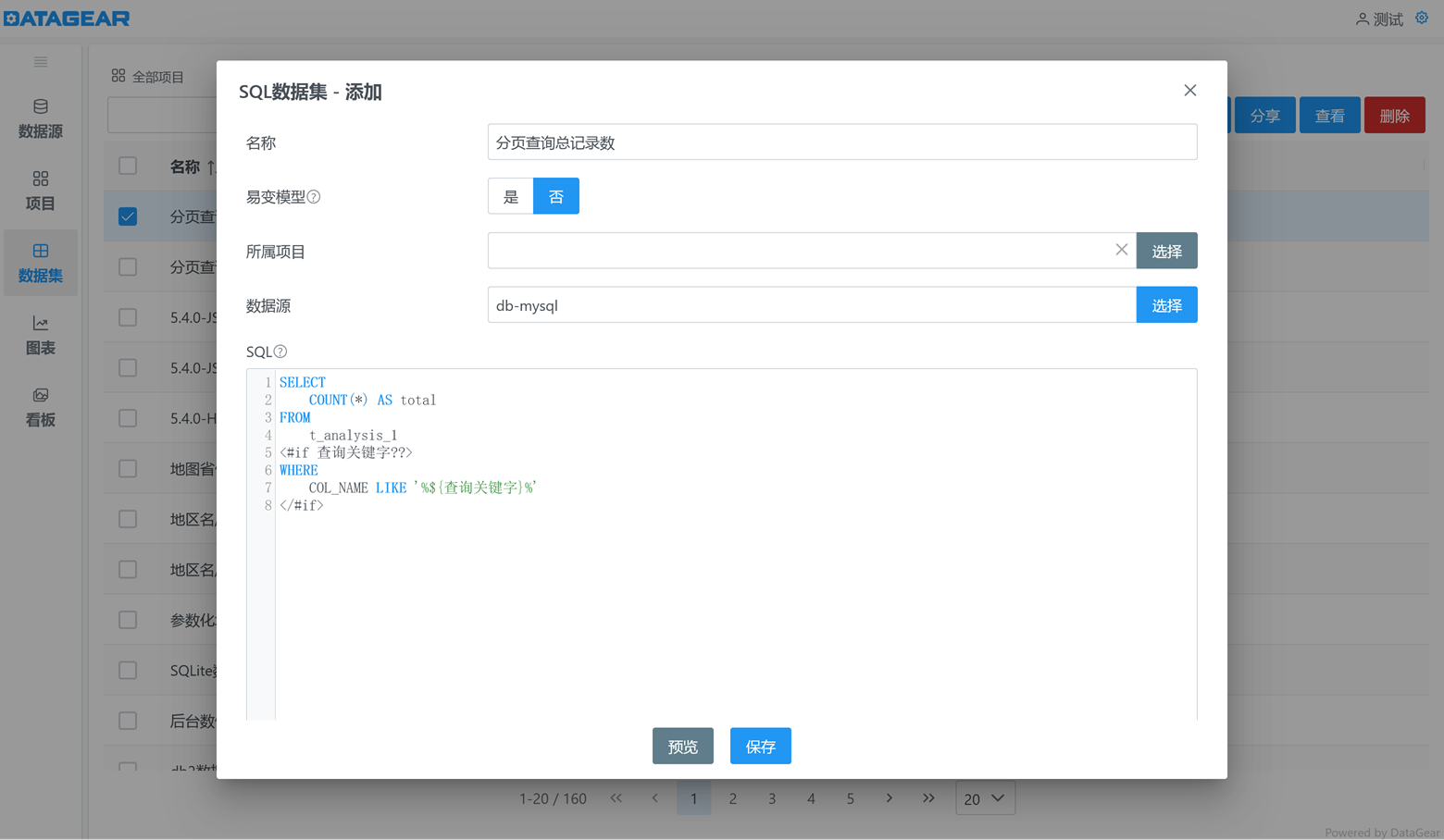1444x840 pixels.
Task: Check the 地图省 row checkbox
Action: 128,468
